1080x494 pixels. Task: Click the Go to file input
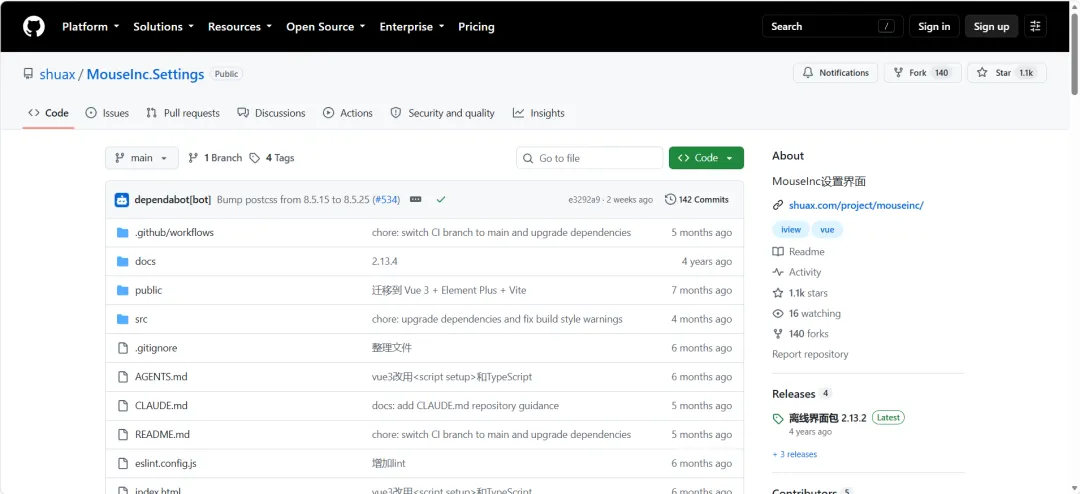click(590, 158)
